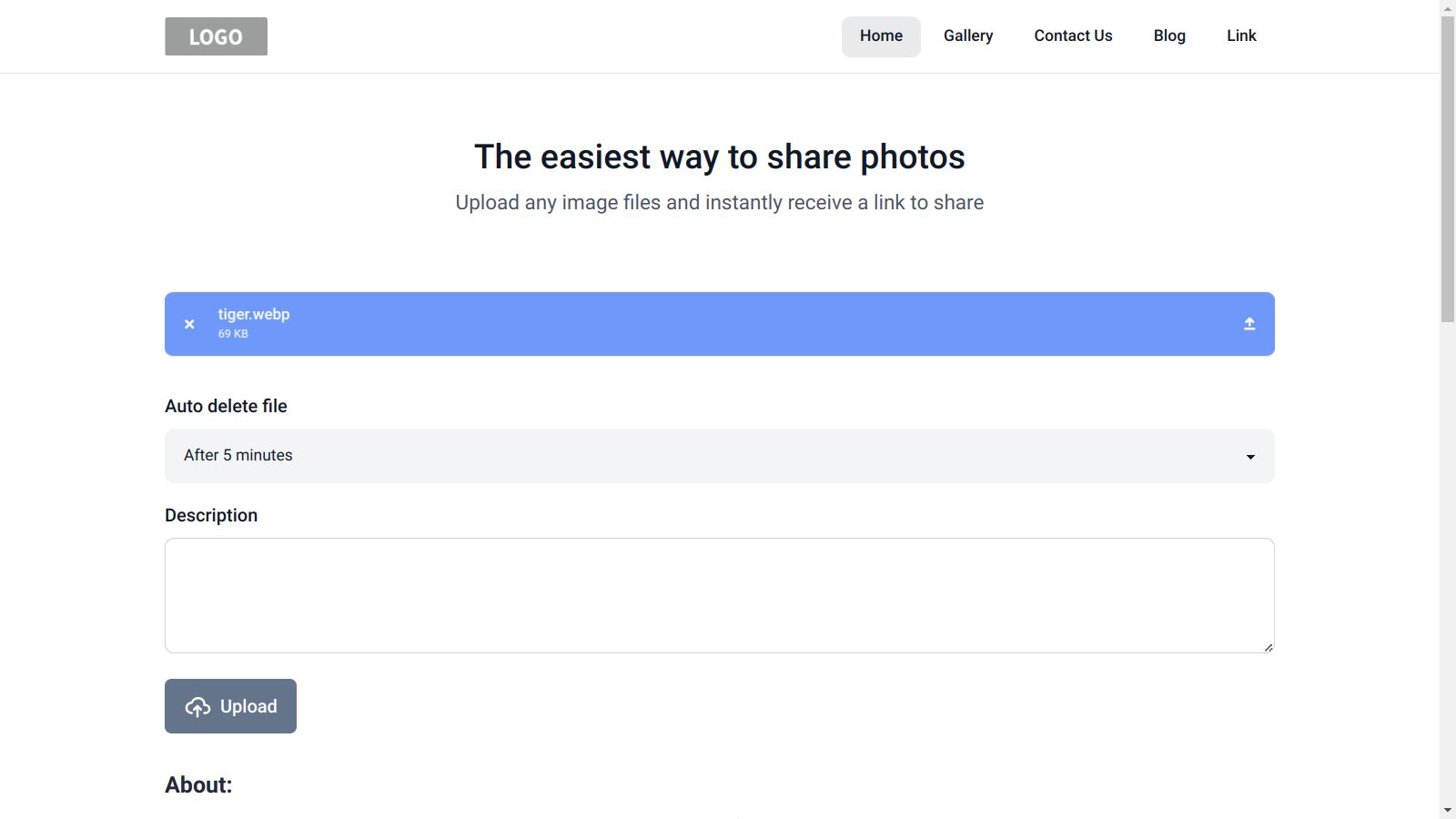Viewport: 1456px width, 819px height.
Task: Click the "easiest way to share photos" heading
Action: [719, 157]
